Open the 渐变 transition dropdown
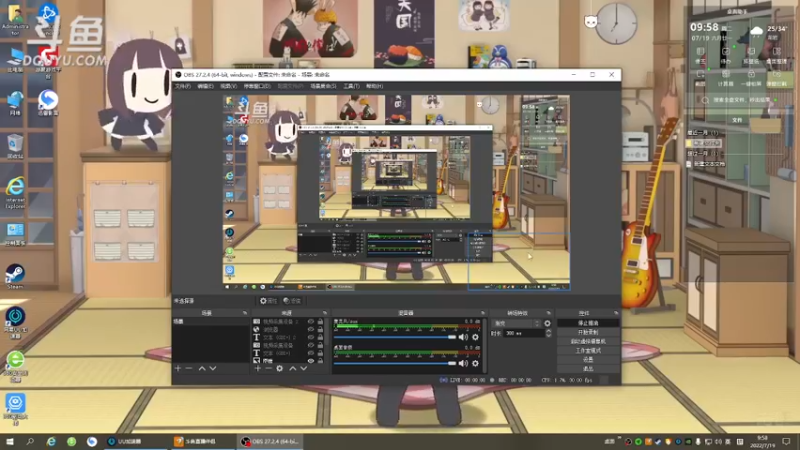The image size is (800, 450). 515,323
